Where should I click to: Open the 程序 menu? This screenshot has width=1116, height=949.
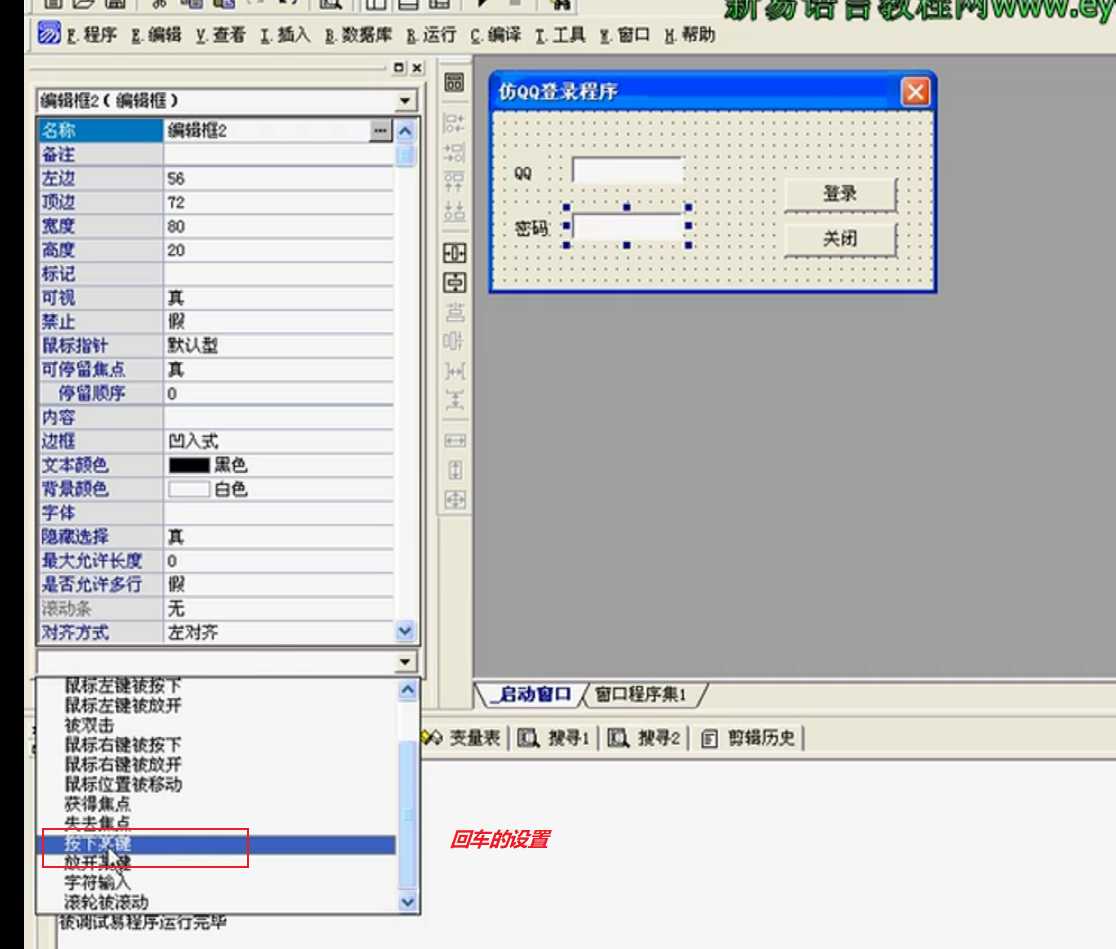pos(92,34)
